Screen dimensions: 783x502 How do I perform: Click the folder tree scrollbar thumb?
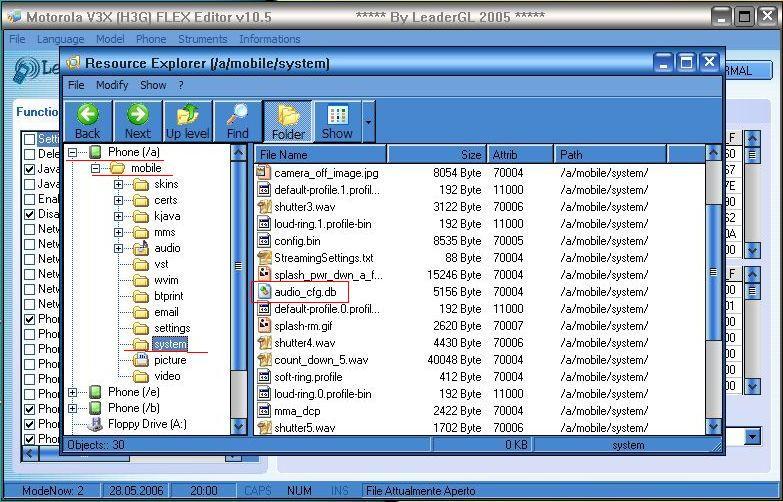(239, 265)
